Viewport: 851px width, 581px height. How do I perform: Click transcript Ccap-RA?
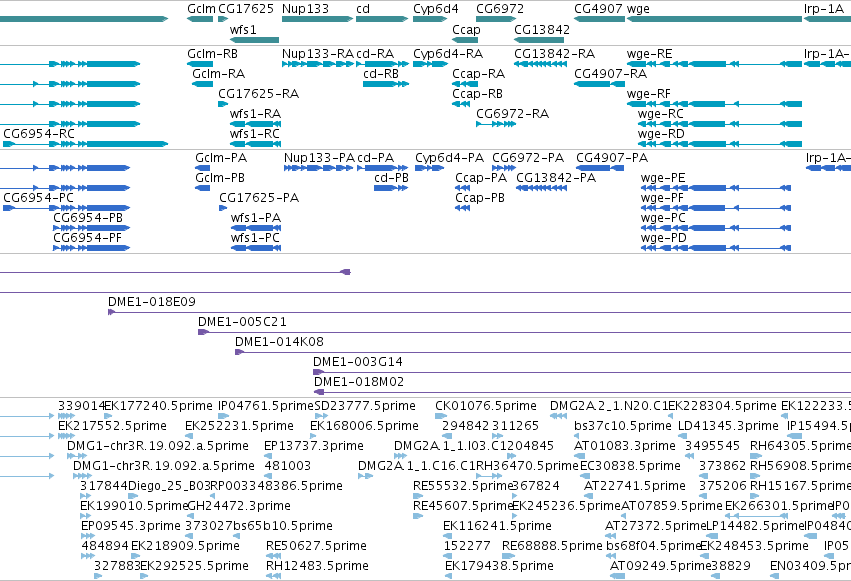pyautogui.click(x=478, y=74)
